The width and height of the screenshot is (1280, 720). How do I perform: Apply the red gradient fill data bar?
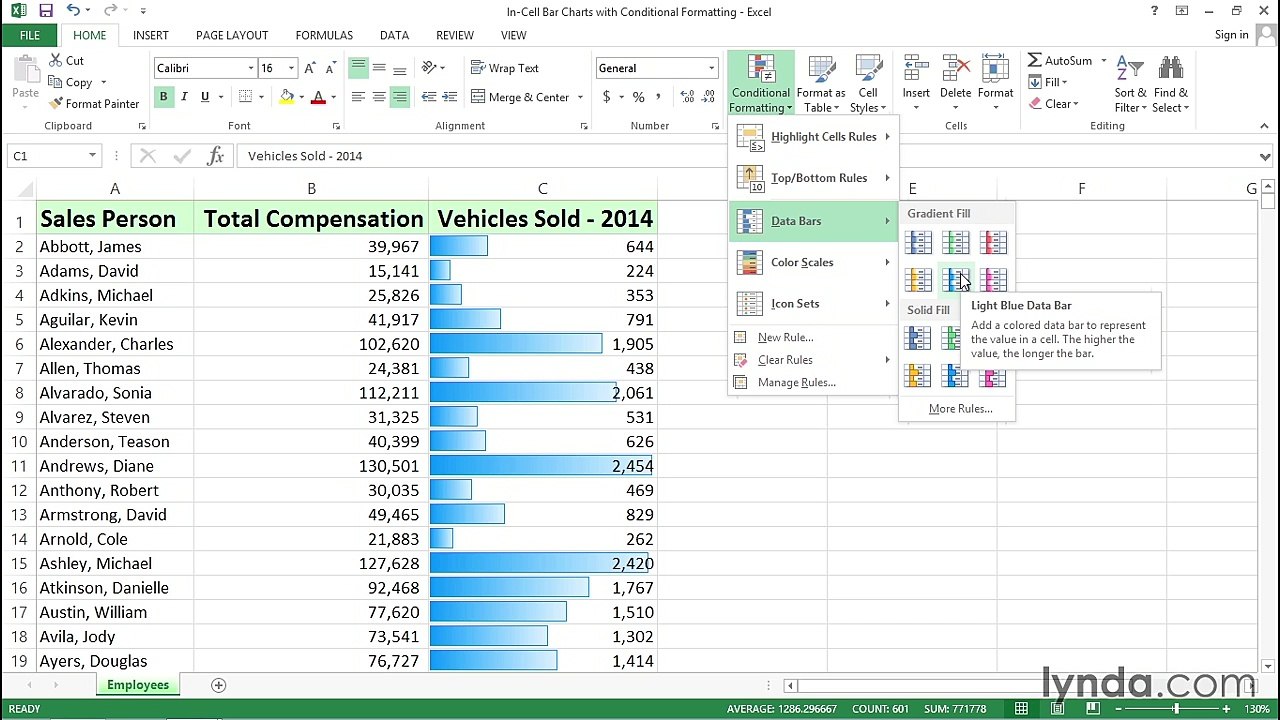[x=993, y=242]
